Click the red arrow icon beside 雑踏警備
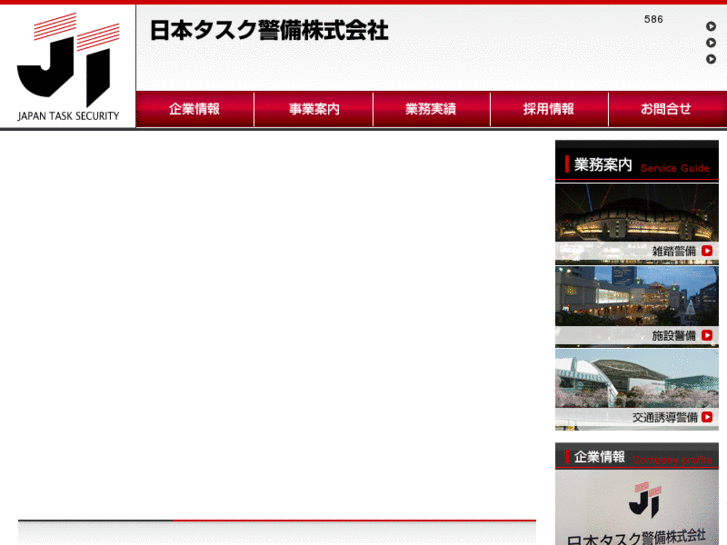The width and height of the screenshot is (727, 545). click(x=707, y=251)
